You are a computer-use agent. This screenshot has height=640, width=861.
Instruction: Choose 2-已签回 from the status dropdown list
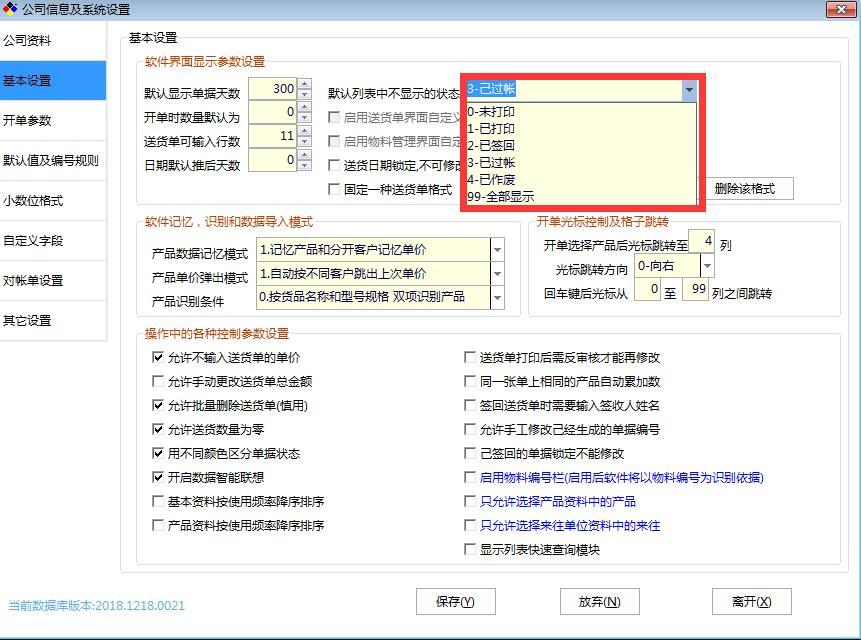point(581,145)
